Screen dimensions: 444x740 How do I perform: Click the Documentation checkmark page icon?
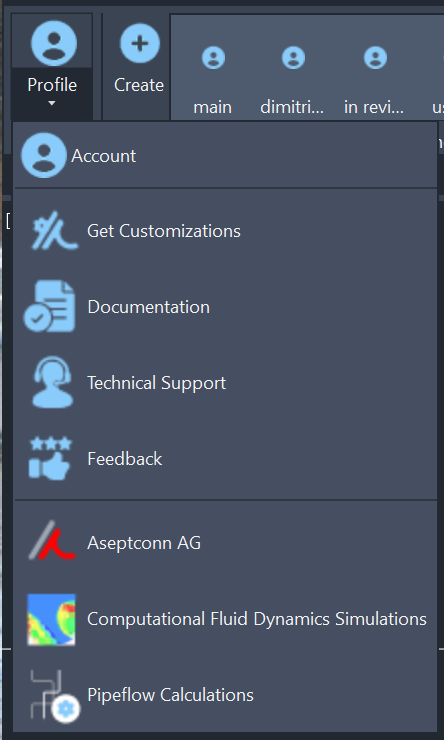[49, 306]
